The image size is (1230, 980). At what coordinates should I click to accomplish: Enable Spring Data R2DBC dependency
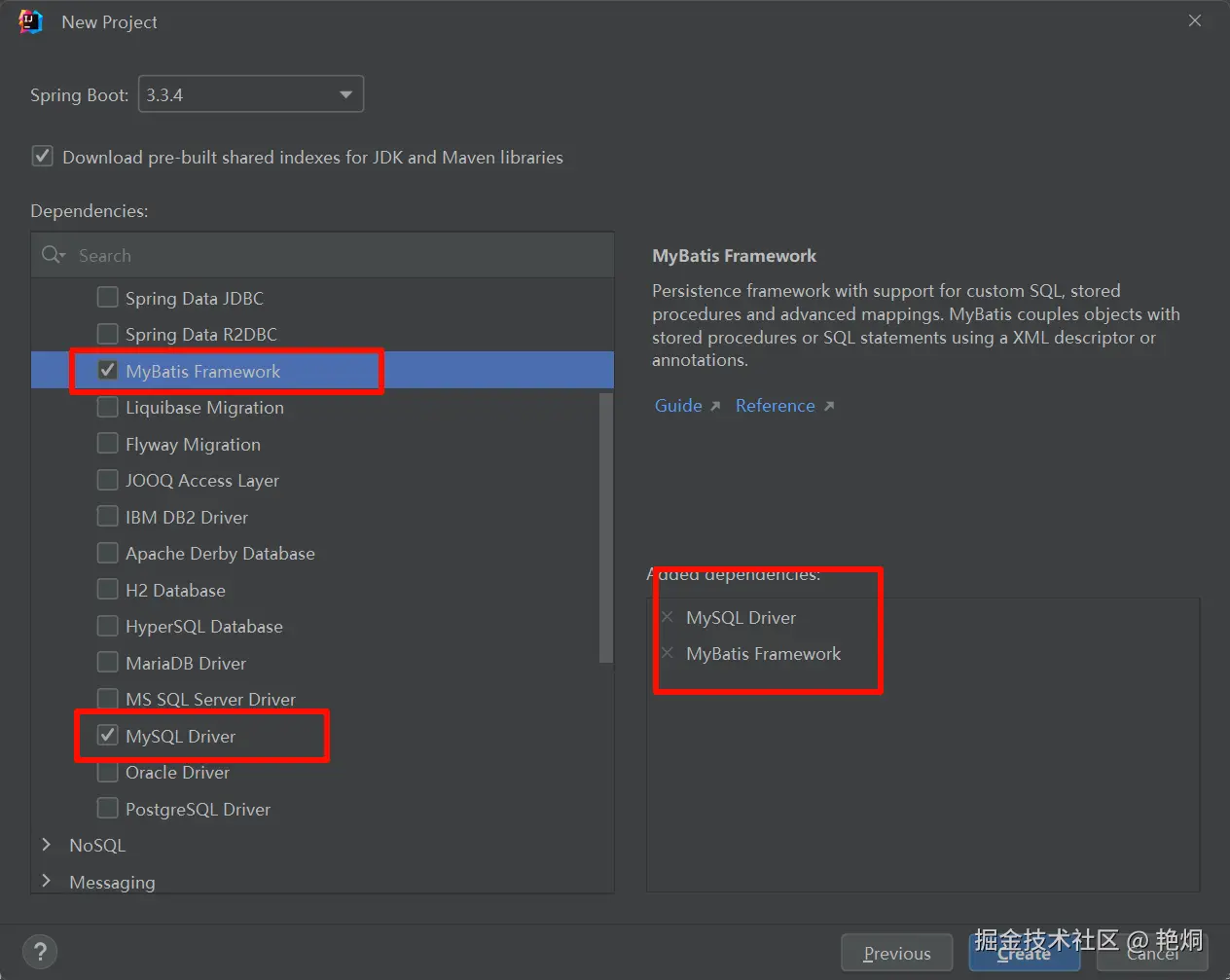(108, 334)
